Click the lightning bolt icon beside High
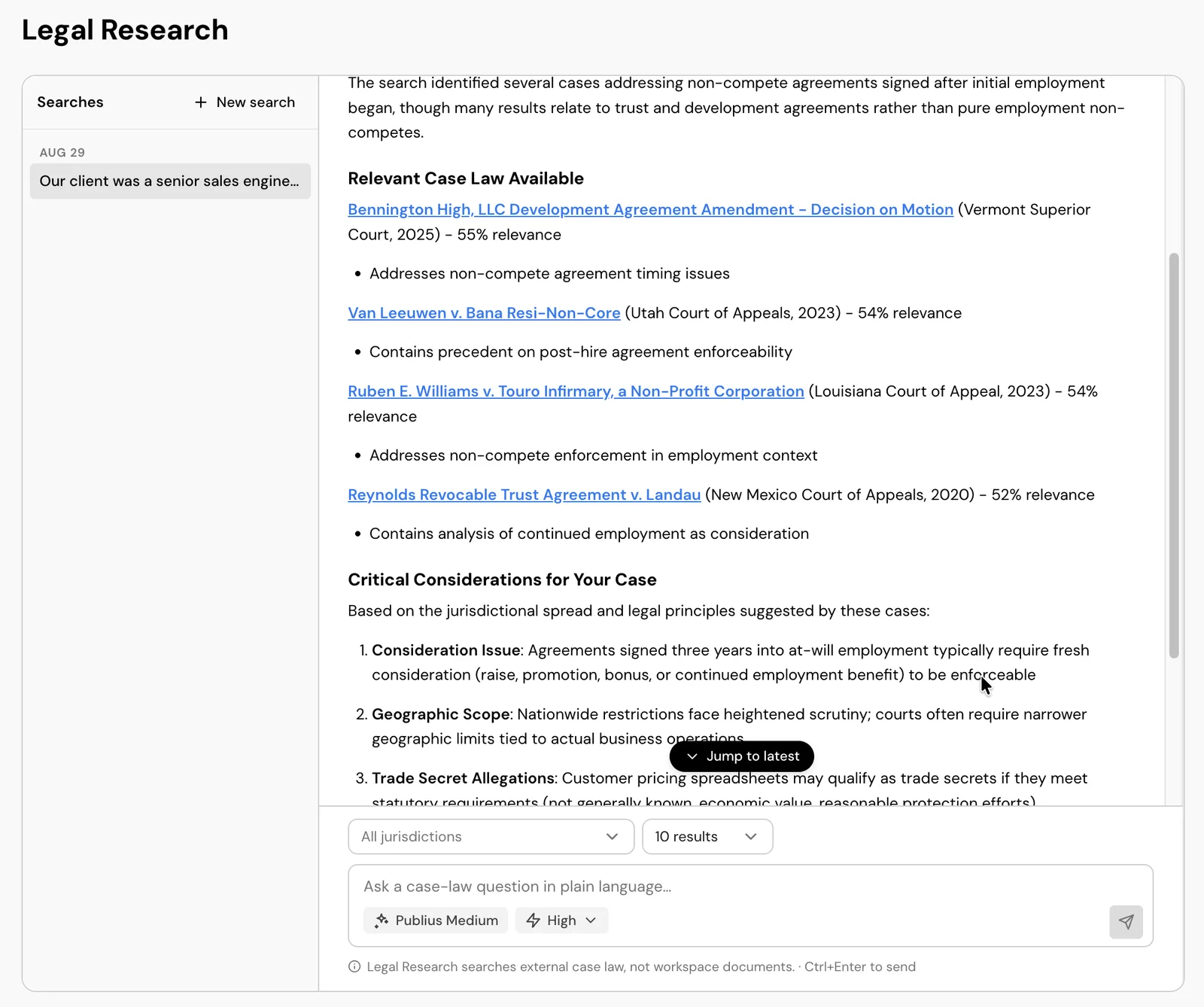 (533, 920)
